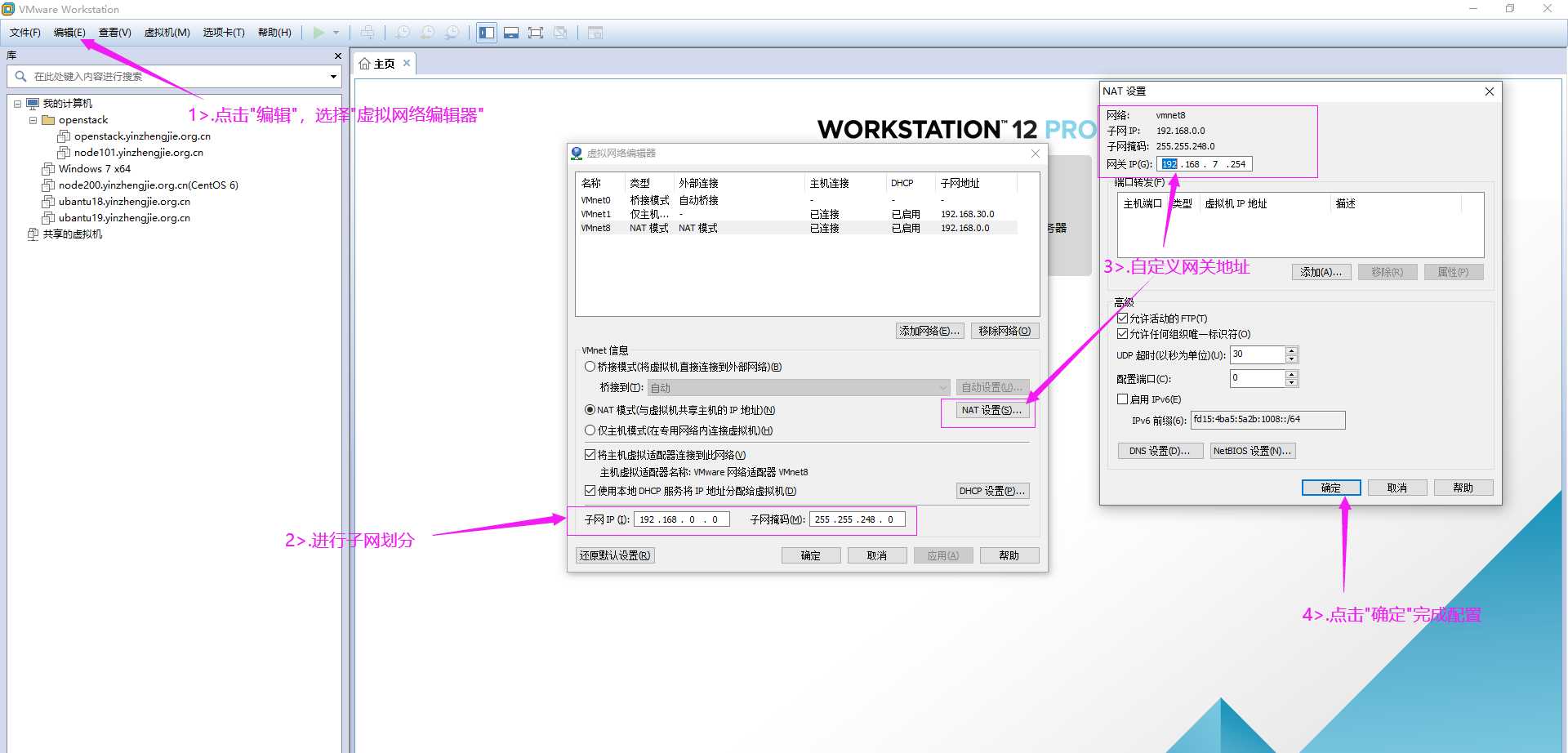Click the DHCP 设置(P)... button
Screen dimensions: 1568x753
(992, 491)
